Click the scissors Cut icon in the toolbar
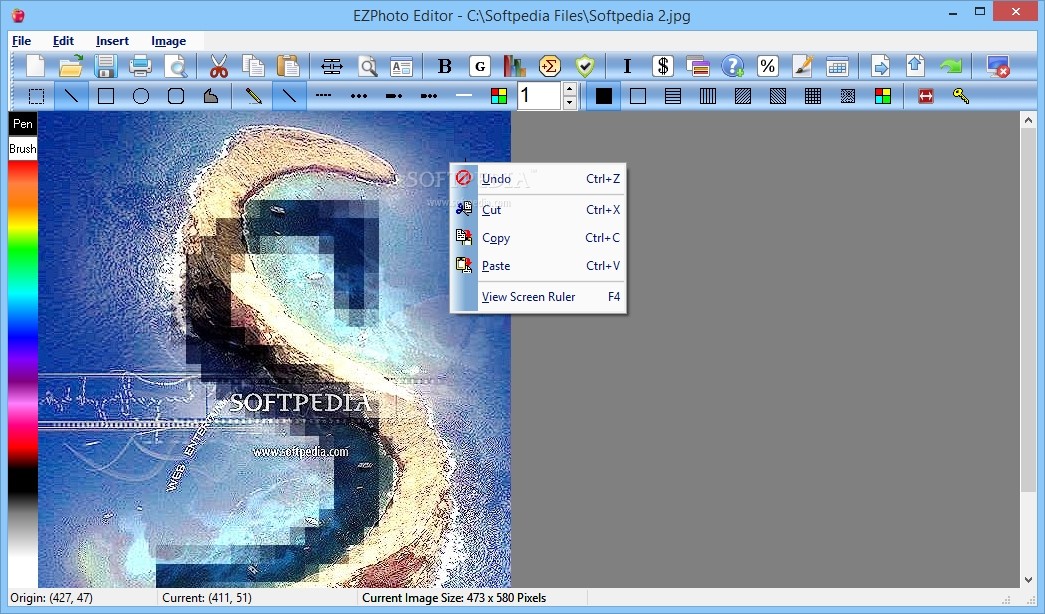Image resolution: width=1045 pixels, height=614 pixels. coord(219,66)
